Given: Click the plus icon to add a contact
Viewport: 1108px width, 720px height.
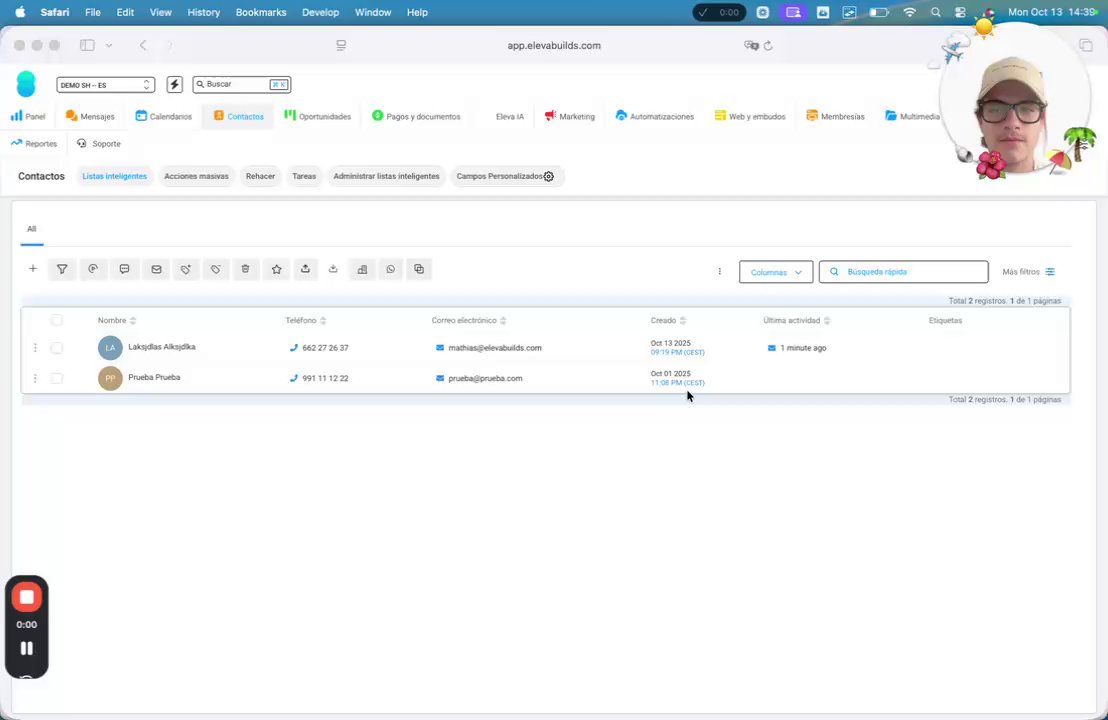Looking at the screenshot, I should pyautogui.click(x=33, y=268).
